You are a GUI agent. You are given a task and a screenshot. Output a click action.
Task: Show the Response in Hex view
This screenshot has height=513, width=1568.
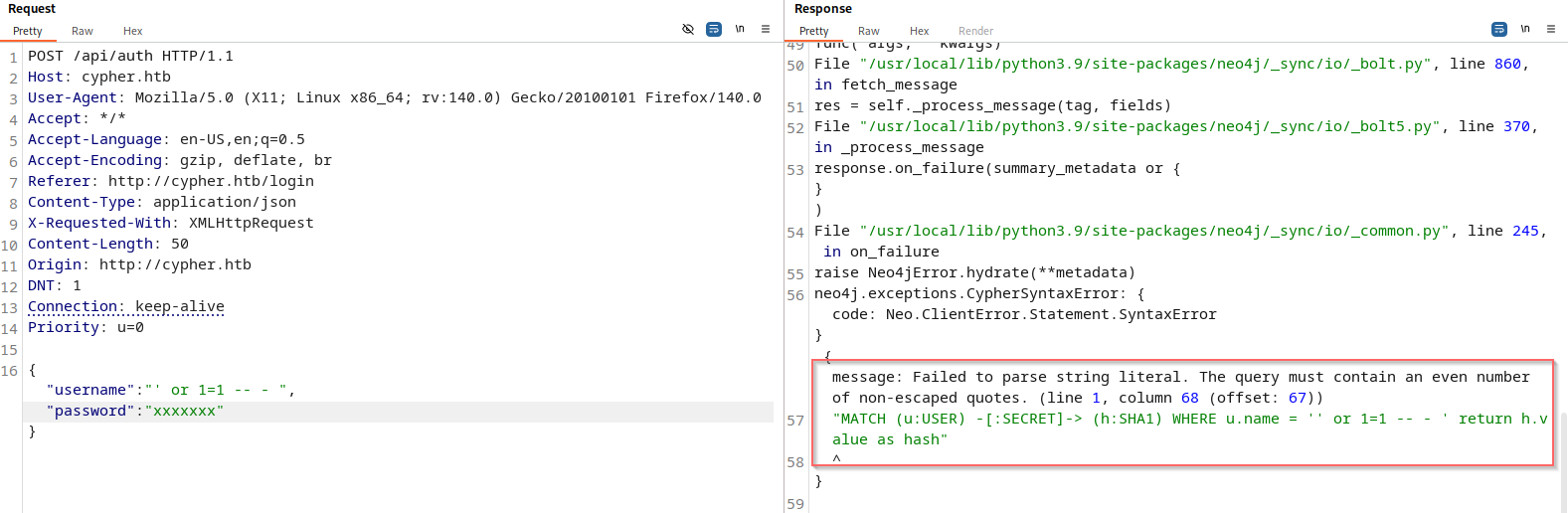coord(920,31)
